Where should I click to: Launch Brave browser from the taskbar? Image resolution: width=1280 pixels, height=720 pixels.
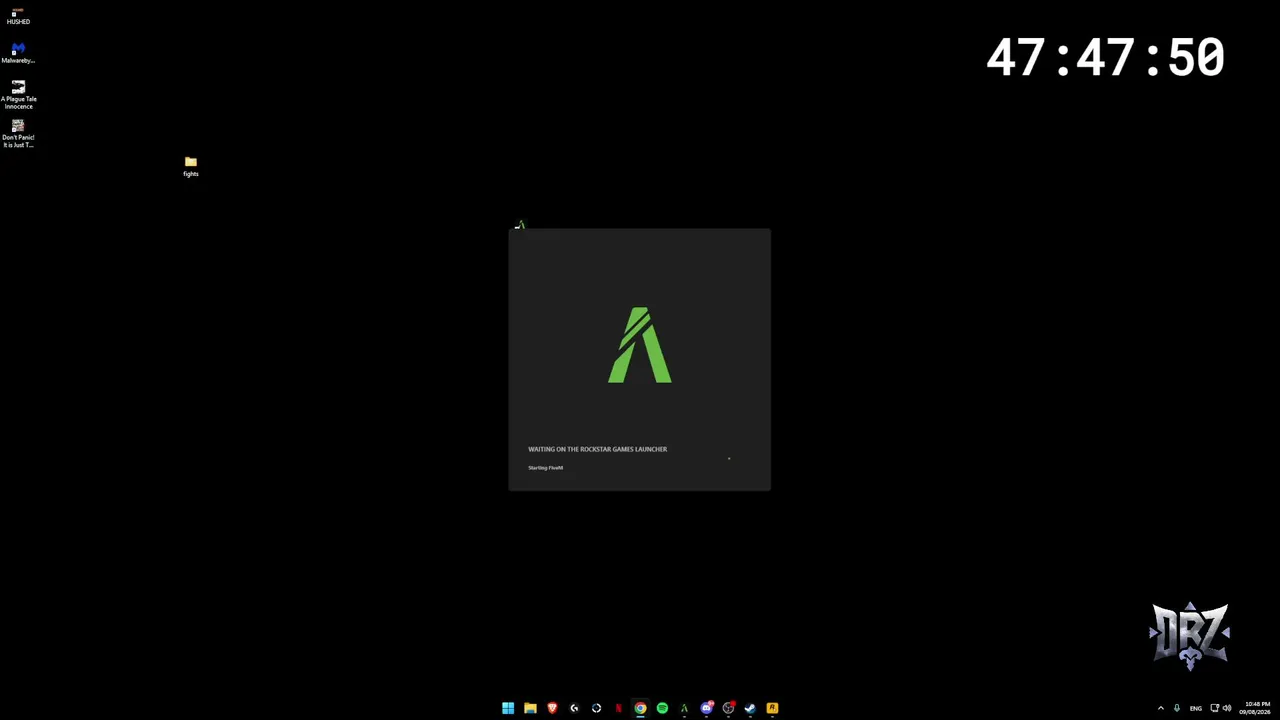pyautogui.click(x=552, y=708)
